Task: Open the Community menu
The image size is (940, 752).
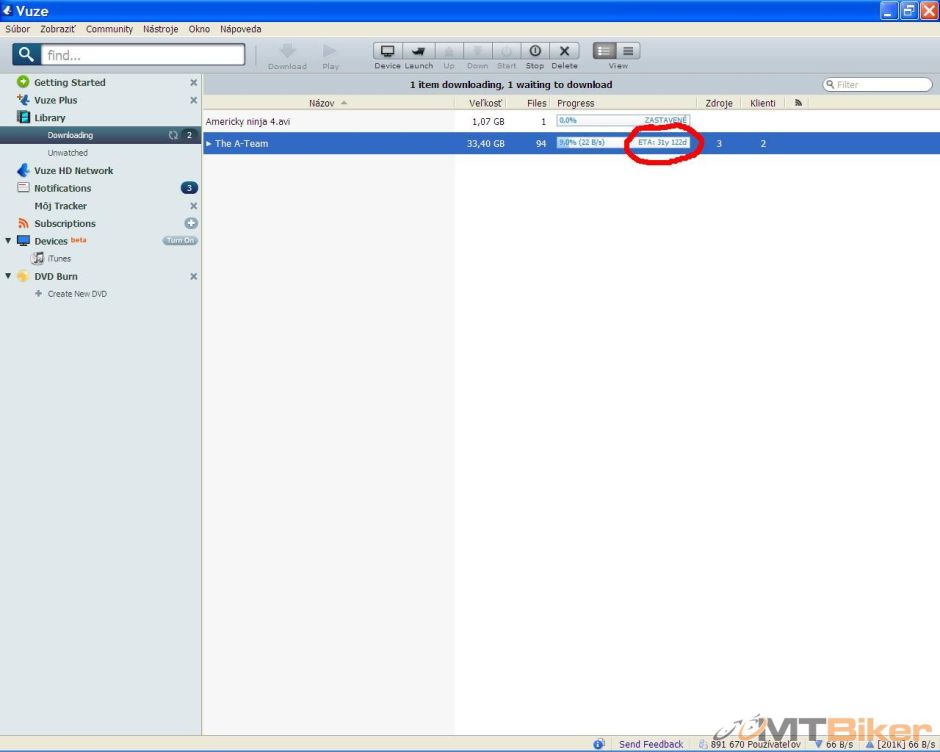Action: pyautogui.click(x=109, y=29)
